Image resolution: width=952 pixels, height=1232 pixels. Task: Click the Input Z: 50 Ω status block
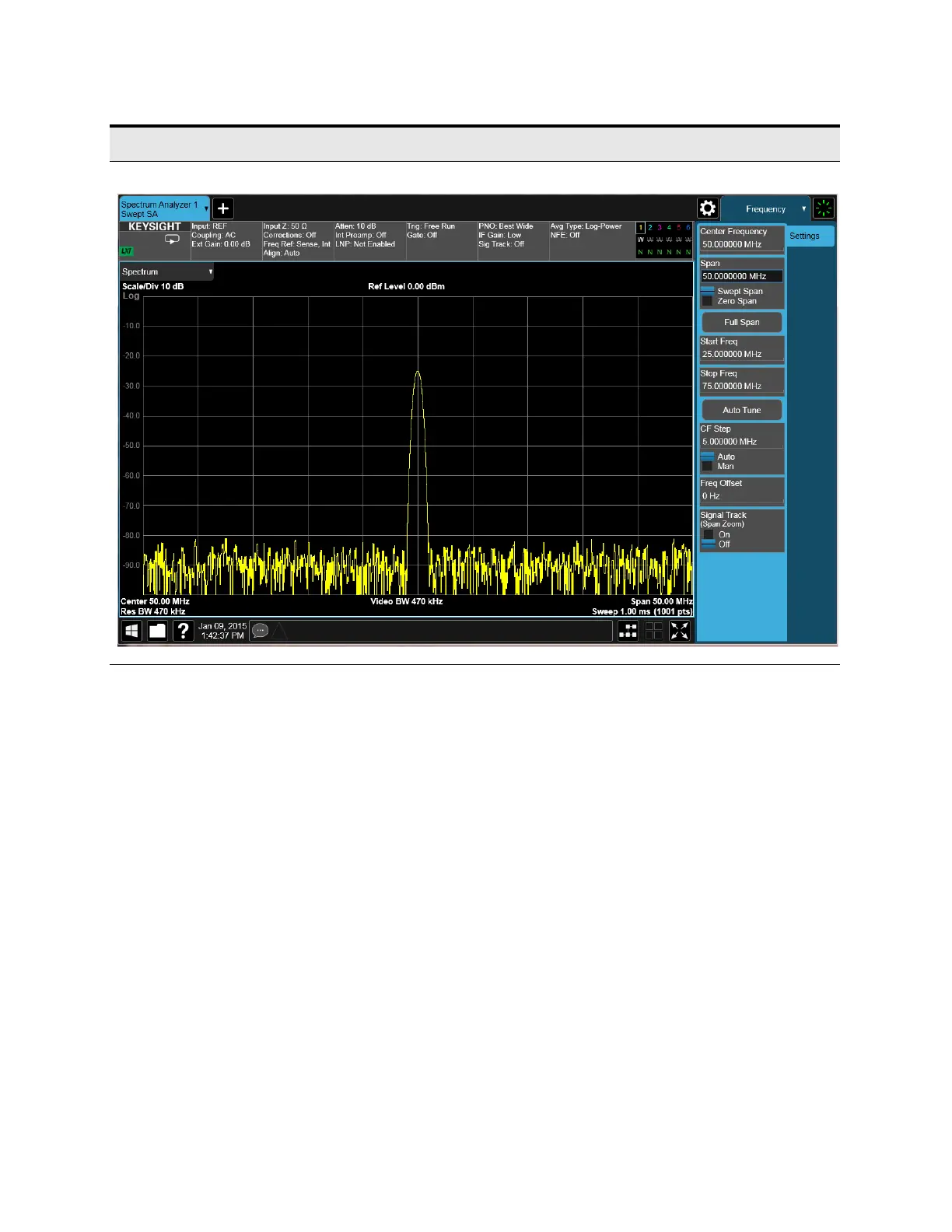click(297, 240)
